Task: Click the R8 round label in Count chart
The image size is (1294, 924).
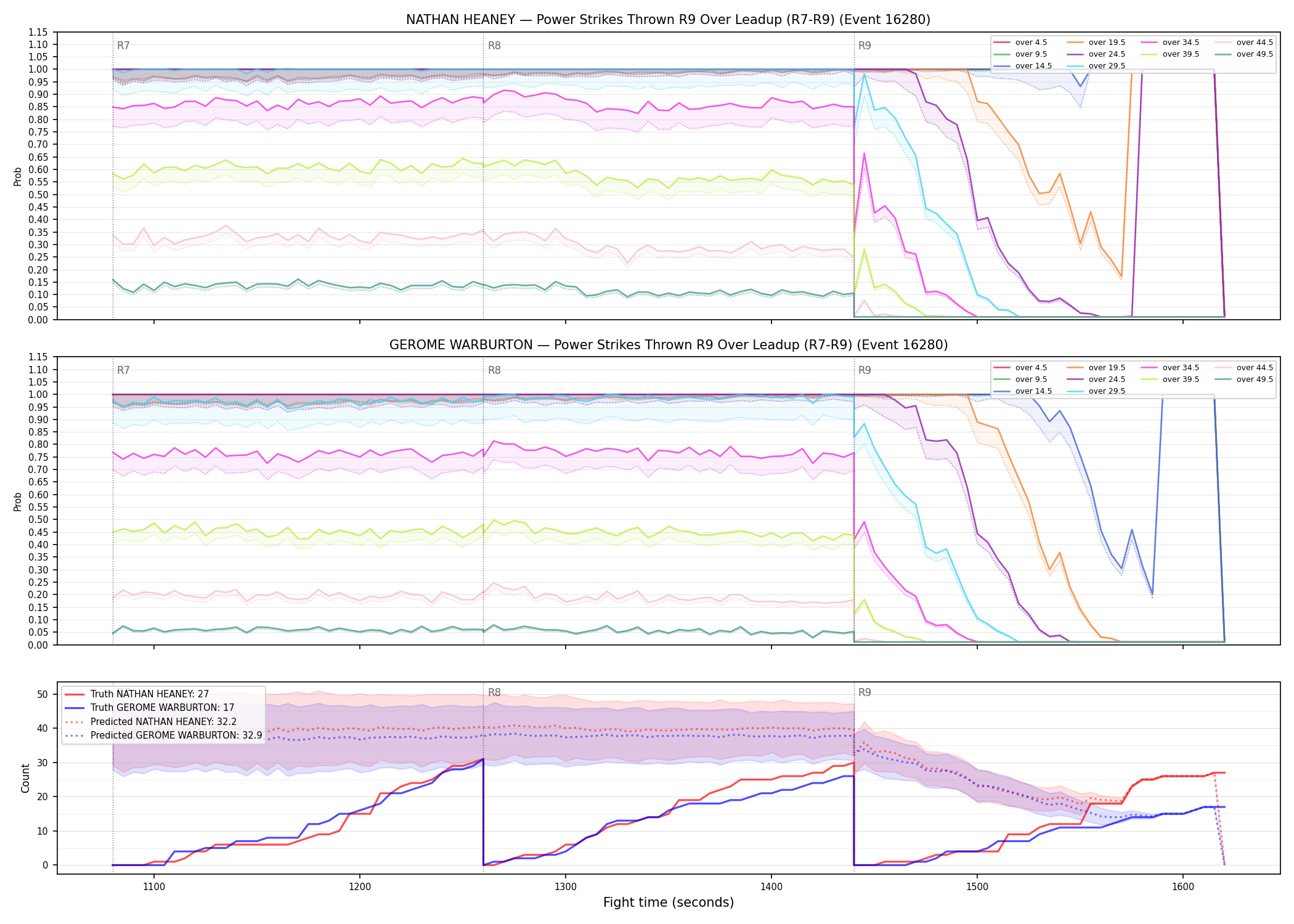Action: [494, 692]
